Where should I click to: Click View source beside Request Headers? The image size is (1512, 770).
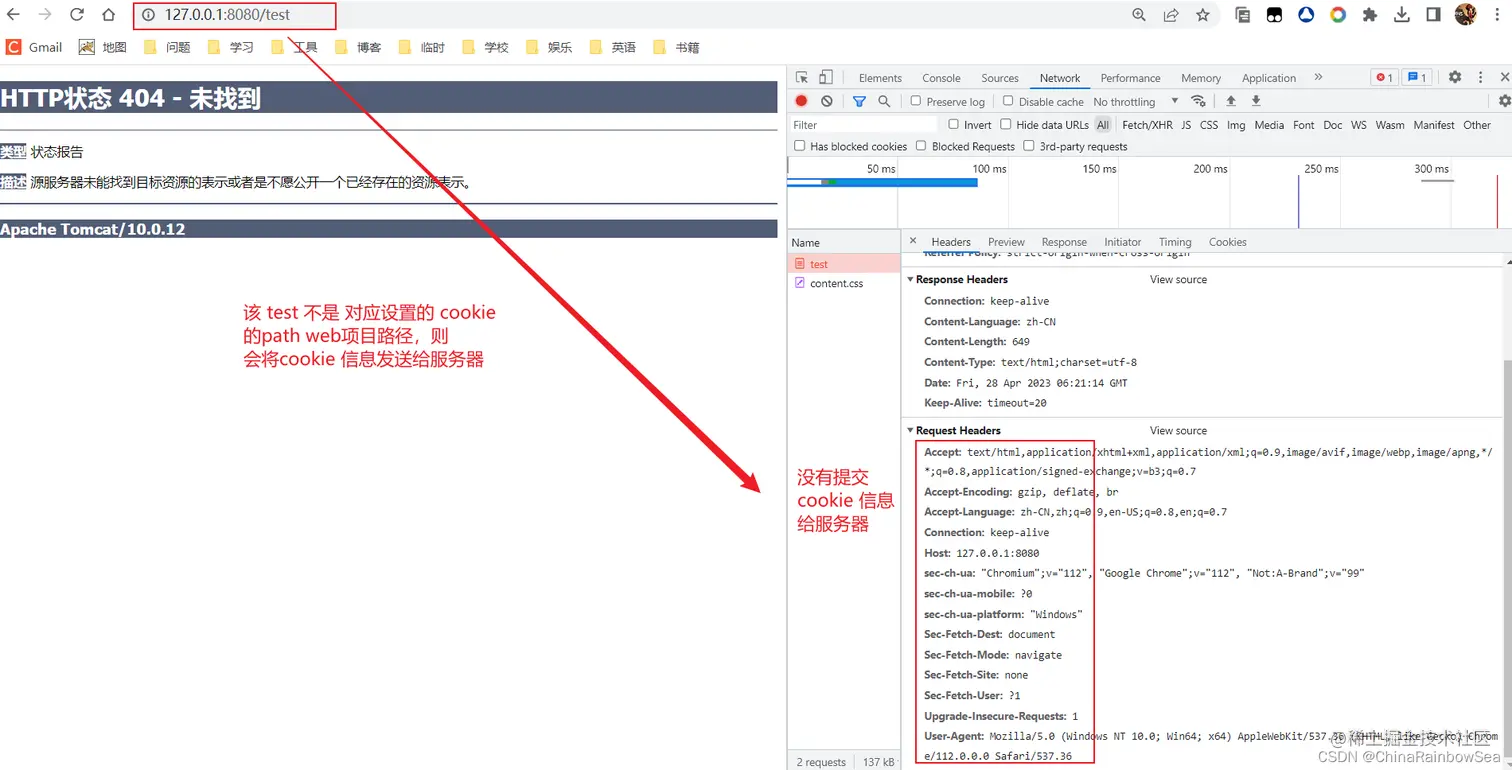1178,430
